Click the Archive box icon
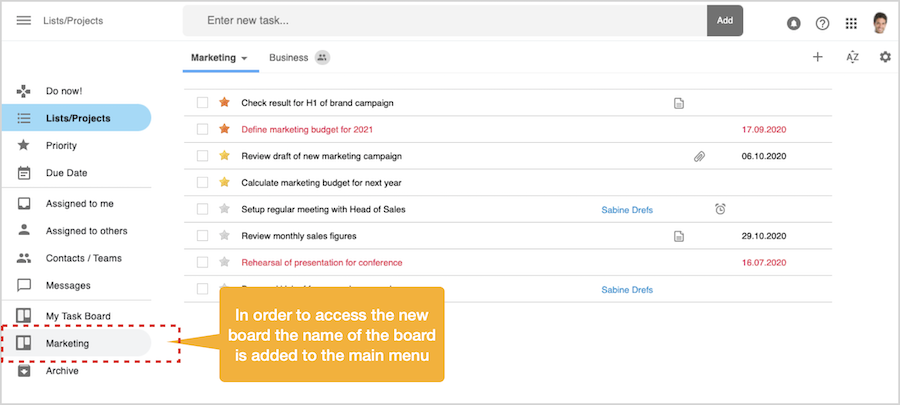The height and width of the screenshot is (405, 900). tap(24, 371)
